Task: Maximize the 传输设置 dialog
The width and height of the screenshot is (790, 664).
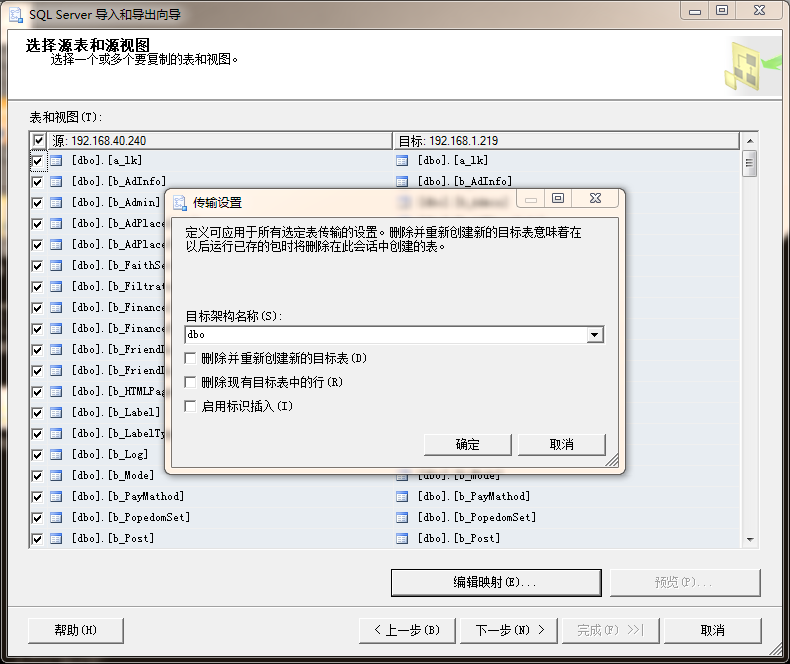Action: 558,198
